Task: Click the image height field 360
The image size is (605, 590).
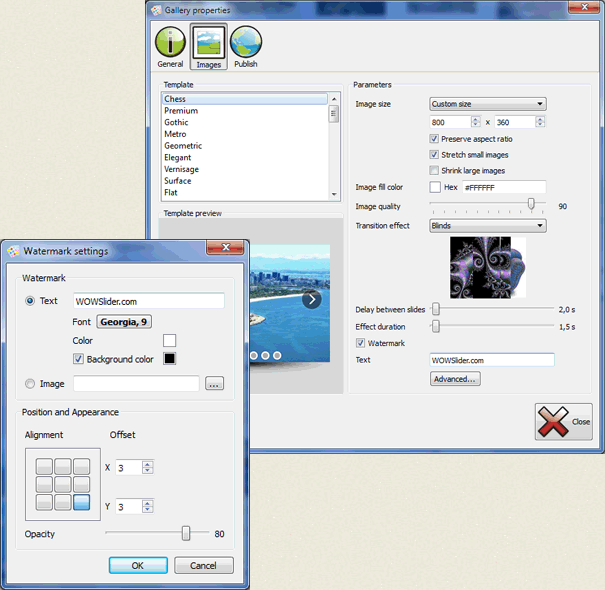Action: [x=515, y=122]
